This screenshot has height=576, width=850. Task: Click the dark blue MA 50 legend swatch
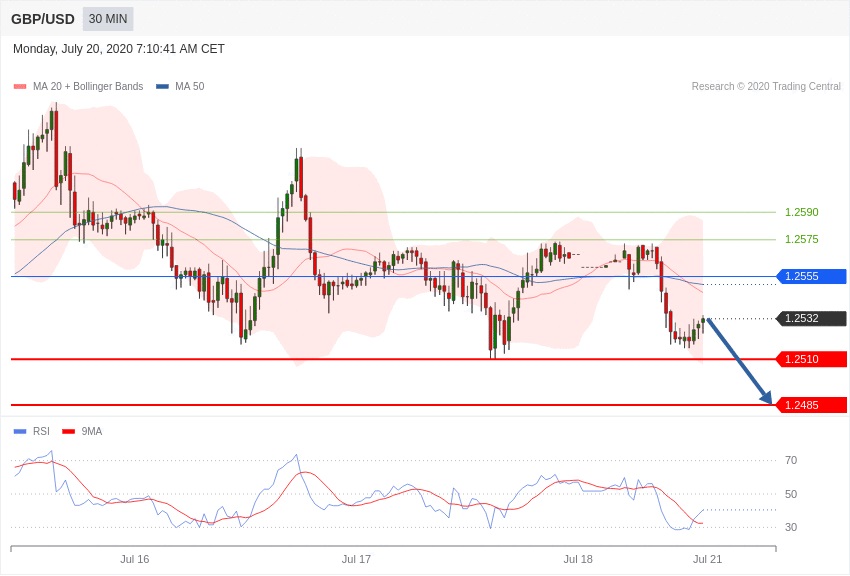(162, 87)
